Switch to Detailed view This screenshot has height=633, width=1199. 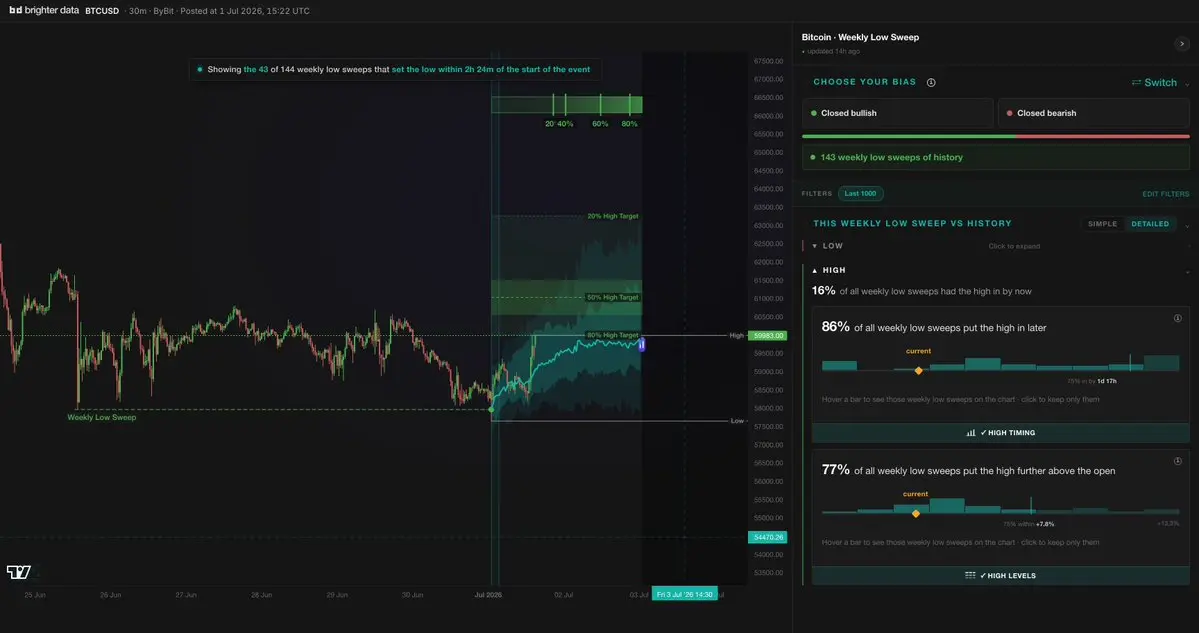[x=1150, y=224]
